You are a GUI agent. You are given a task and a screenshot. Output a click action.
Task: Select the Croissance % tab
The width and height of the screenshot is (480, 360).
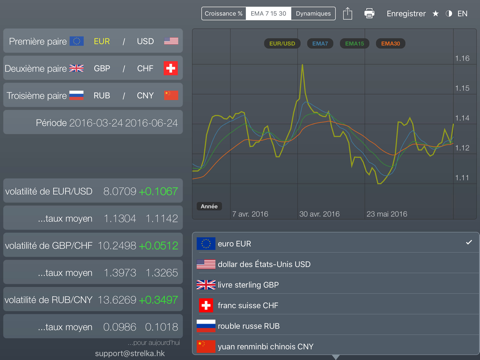[224, 14]
